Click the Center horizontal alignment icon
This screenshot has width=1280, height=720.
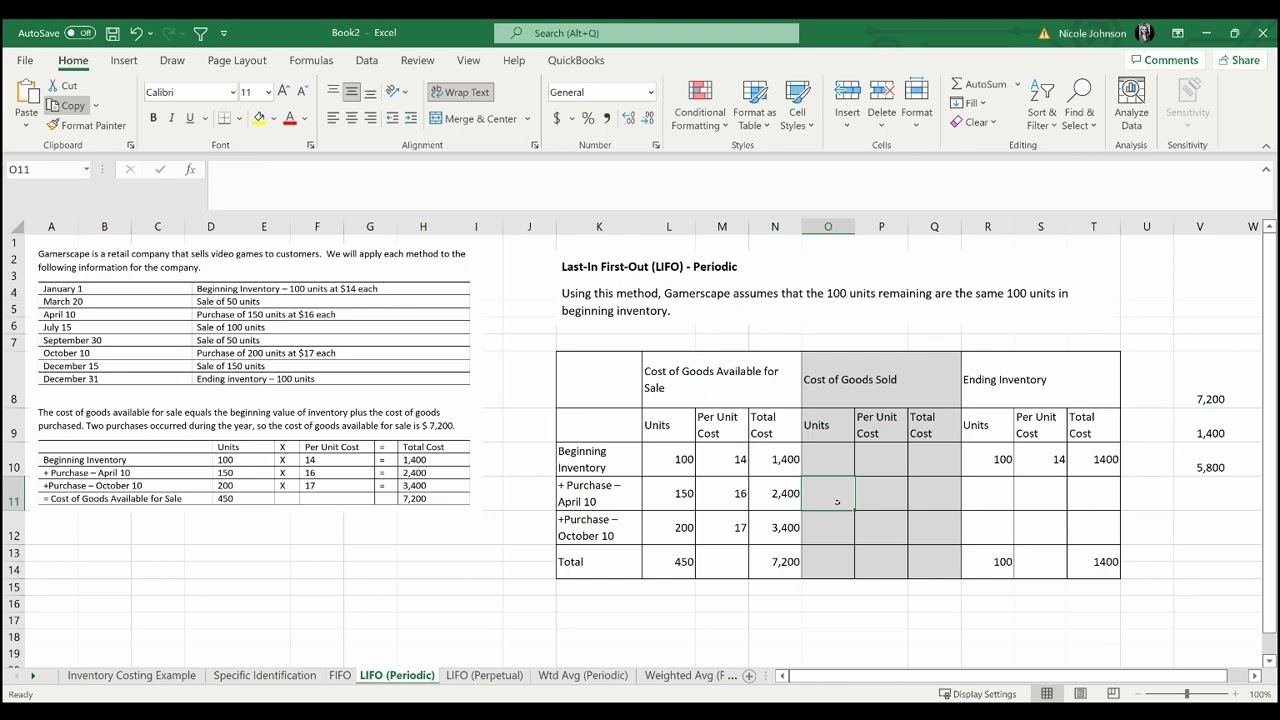[352, 118]
